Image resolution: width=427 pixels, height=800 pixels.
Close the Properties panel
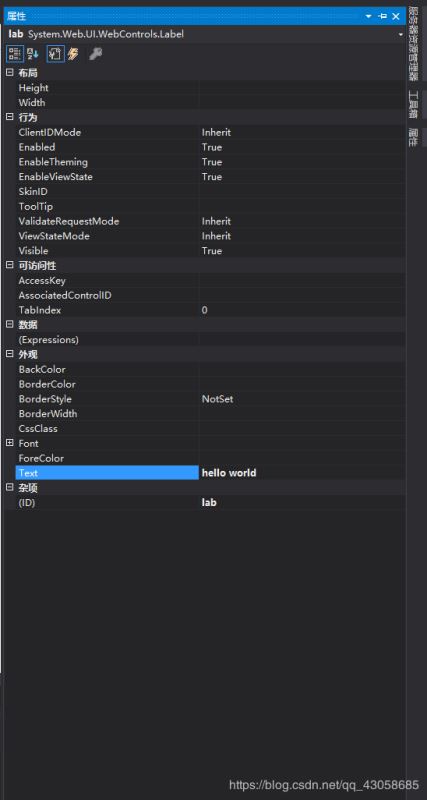click(396, 17)
